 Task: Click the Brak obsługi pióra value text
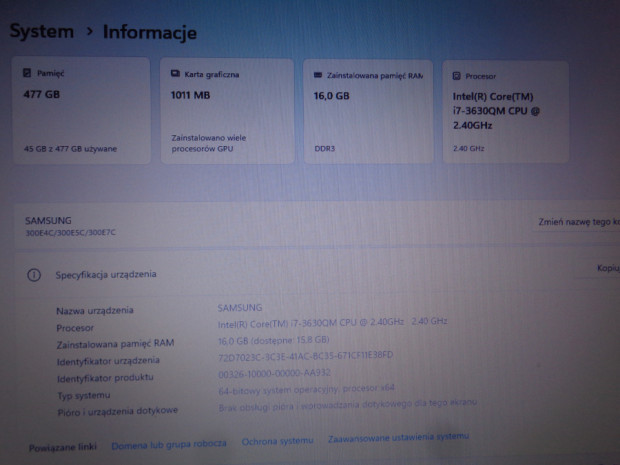[x=348, y=405]
